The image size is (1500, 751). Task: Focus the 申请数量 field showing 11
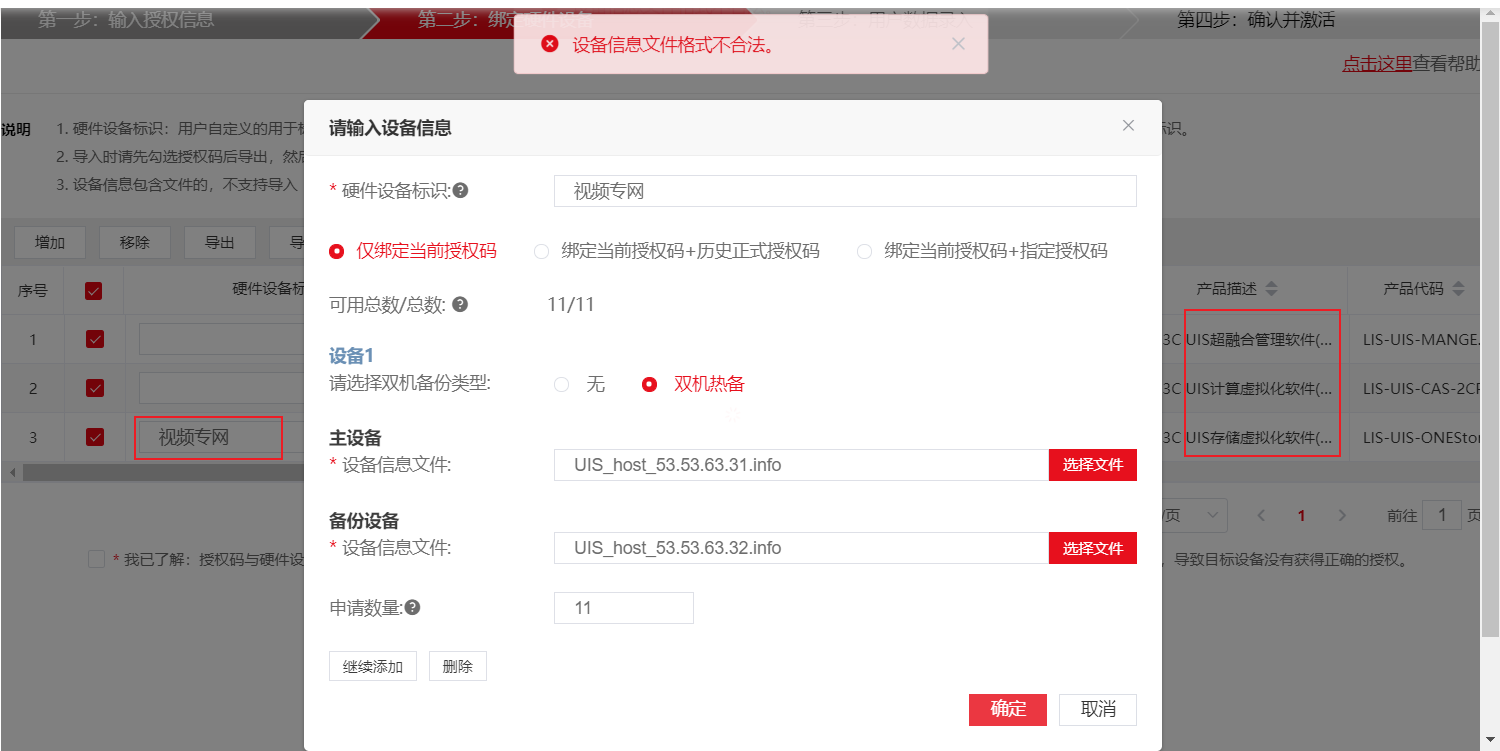point(624,608)
